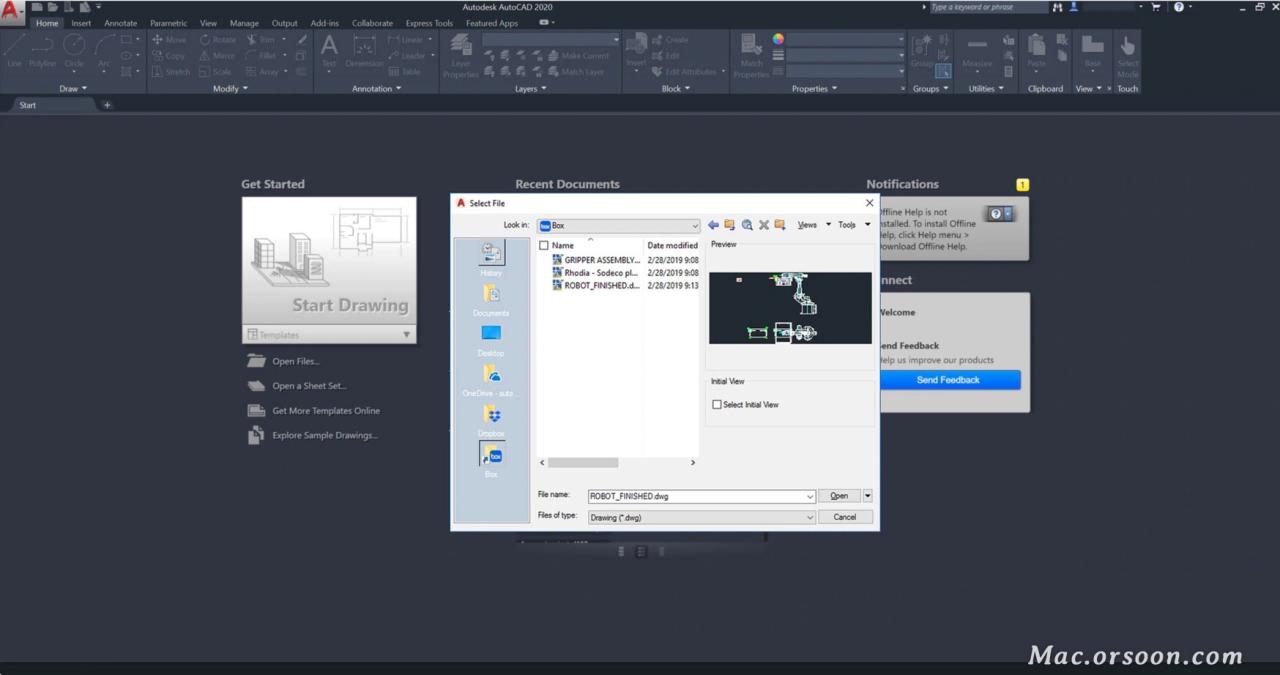The image size is (1280, 675).
Task: Open the Files of type dropdown
Action: (x=810, y=517)
